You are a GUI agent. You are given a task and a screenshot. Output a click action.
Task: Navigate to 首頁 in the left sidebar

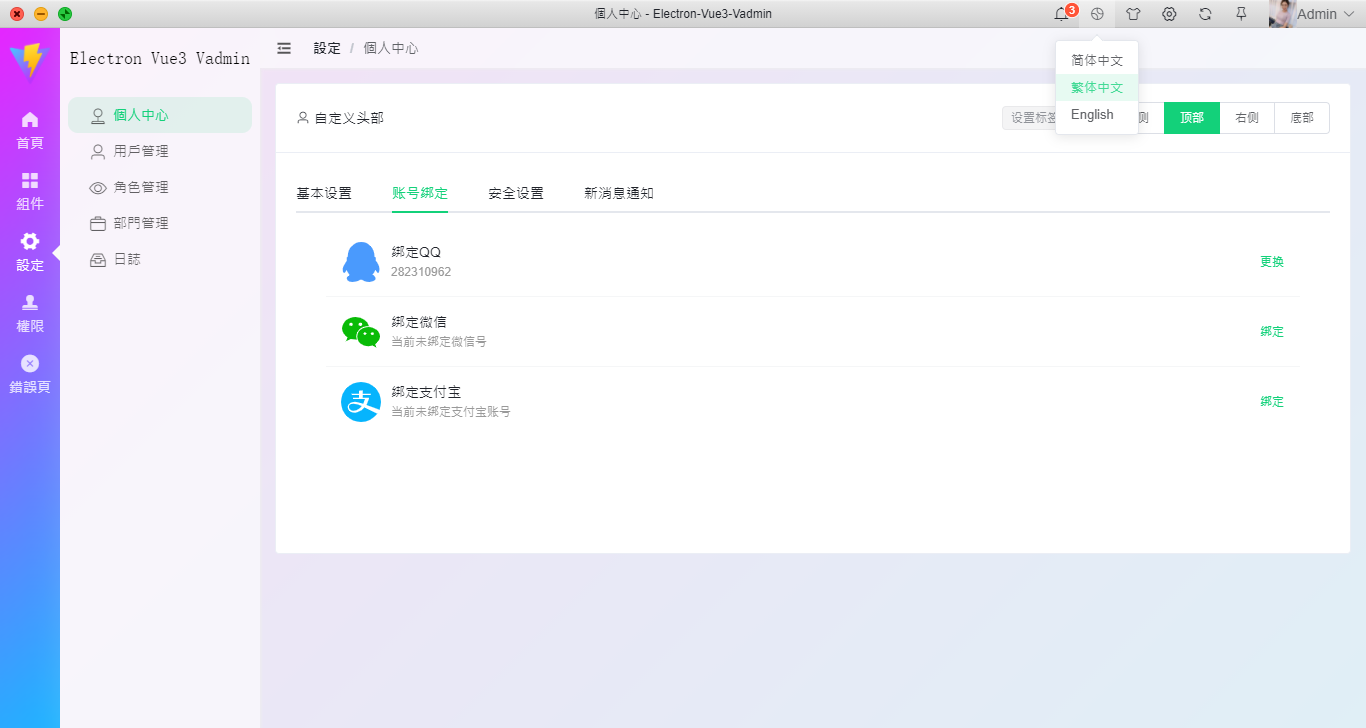[x=30, y=128]
